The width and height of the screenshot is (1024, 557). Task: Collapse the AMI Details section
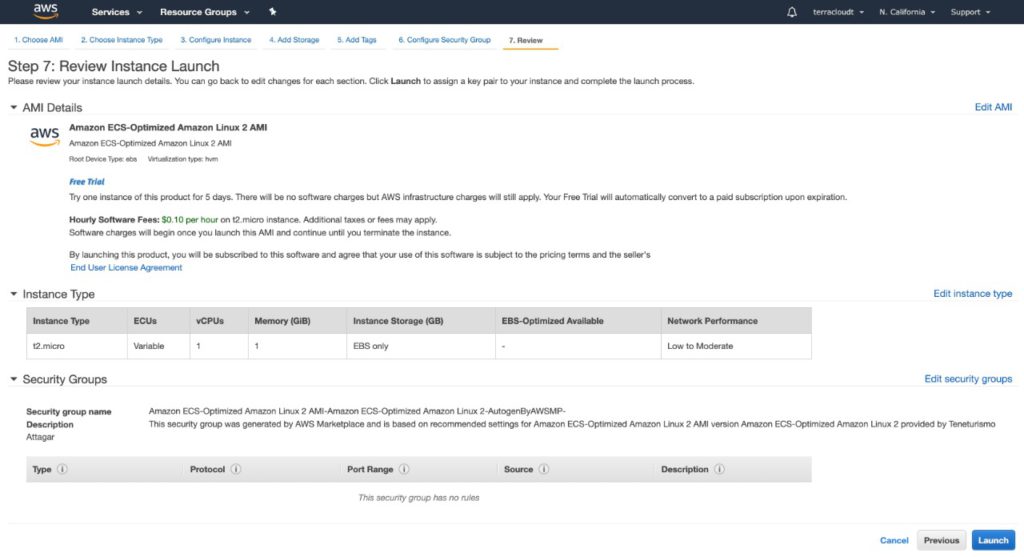click(13, 107)
